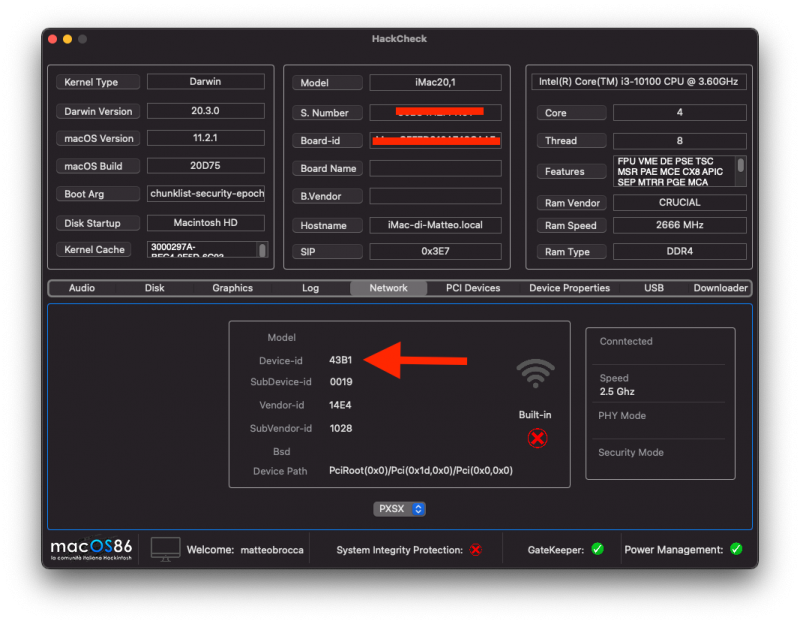800x624 pixels.
Task: Click the SubVendor-id value 1028
Action: click(x=341, y=429)
